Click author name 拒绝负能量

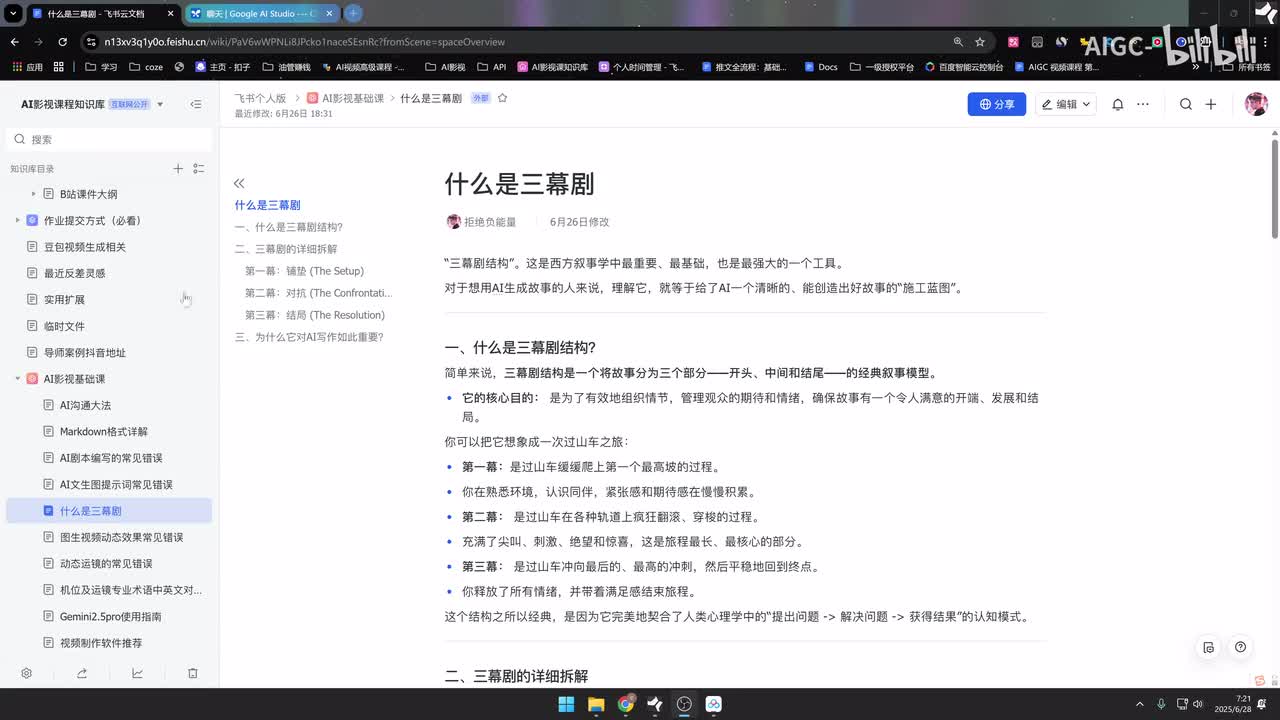point(490,222)
